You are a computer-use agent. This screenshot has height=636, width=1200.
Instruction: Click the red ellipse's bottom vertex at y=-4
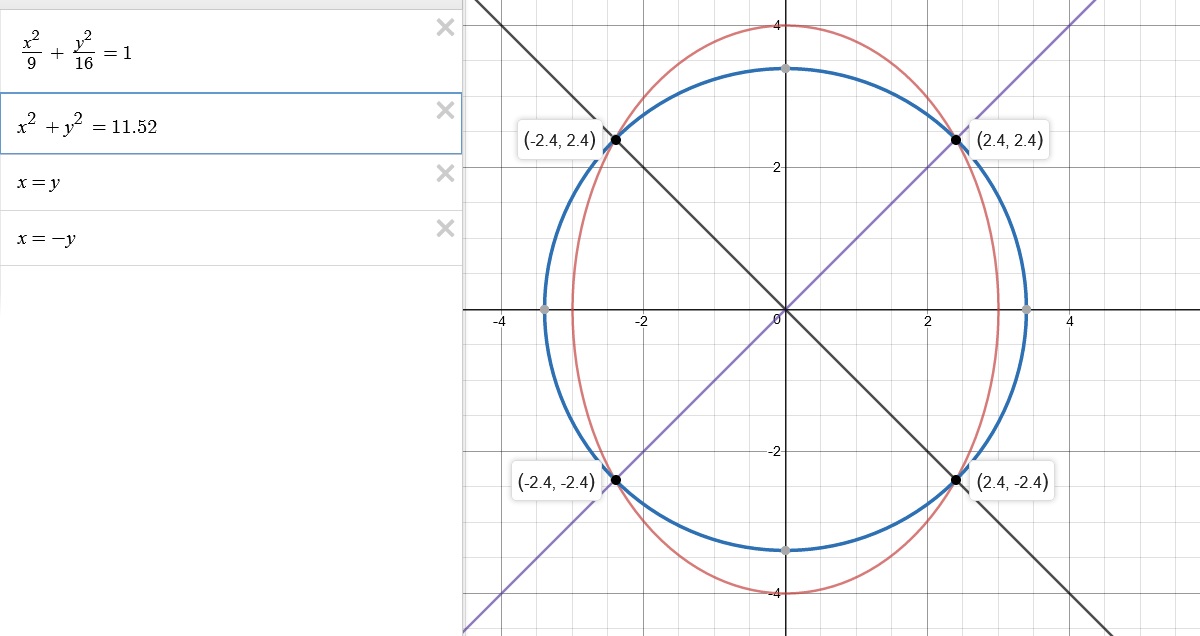click(x=785, y=594)
